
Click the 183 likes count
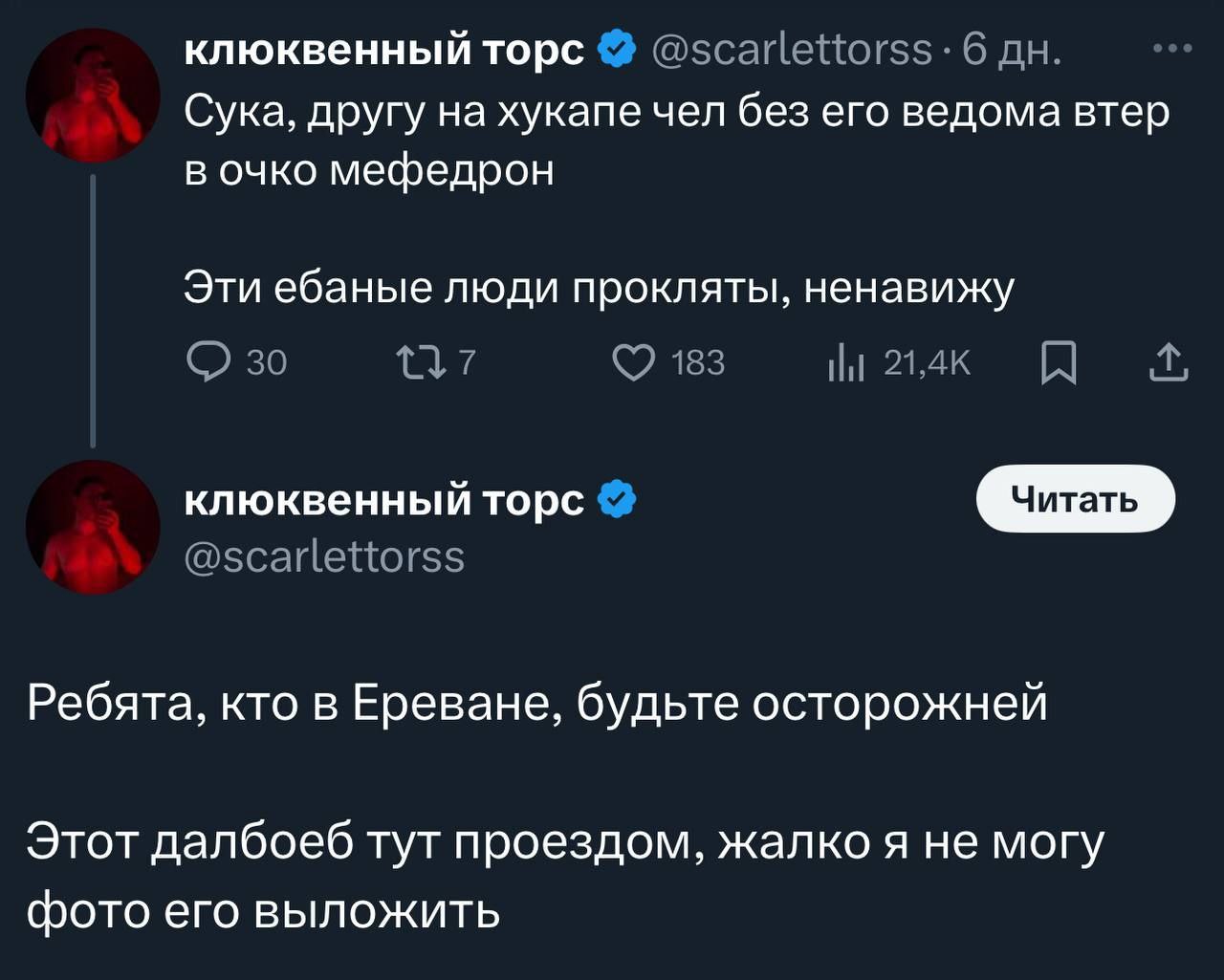698,363
